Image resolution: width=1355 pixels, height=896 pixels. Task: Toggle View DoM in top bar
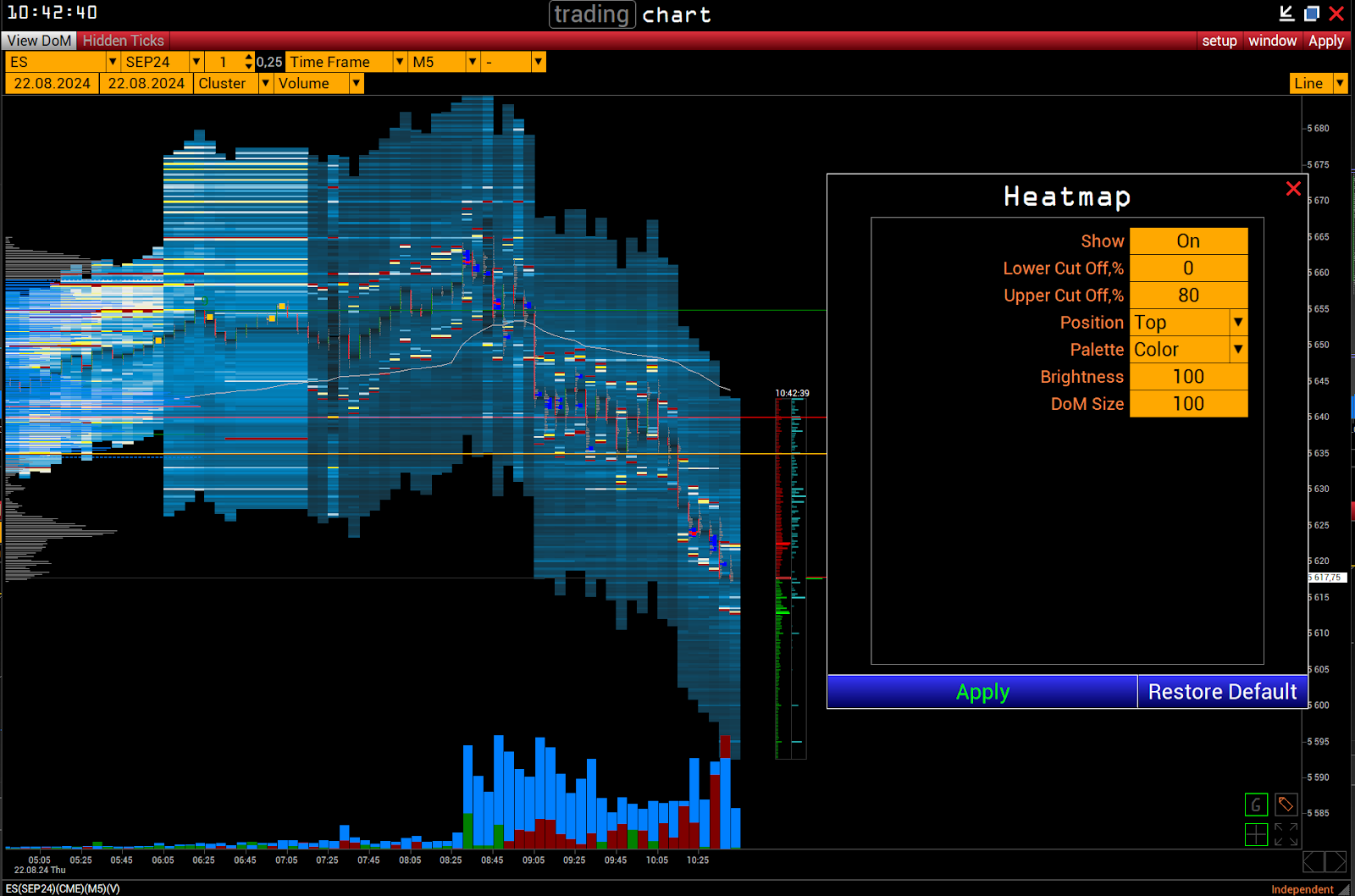pos(39,41)
